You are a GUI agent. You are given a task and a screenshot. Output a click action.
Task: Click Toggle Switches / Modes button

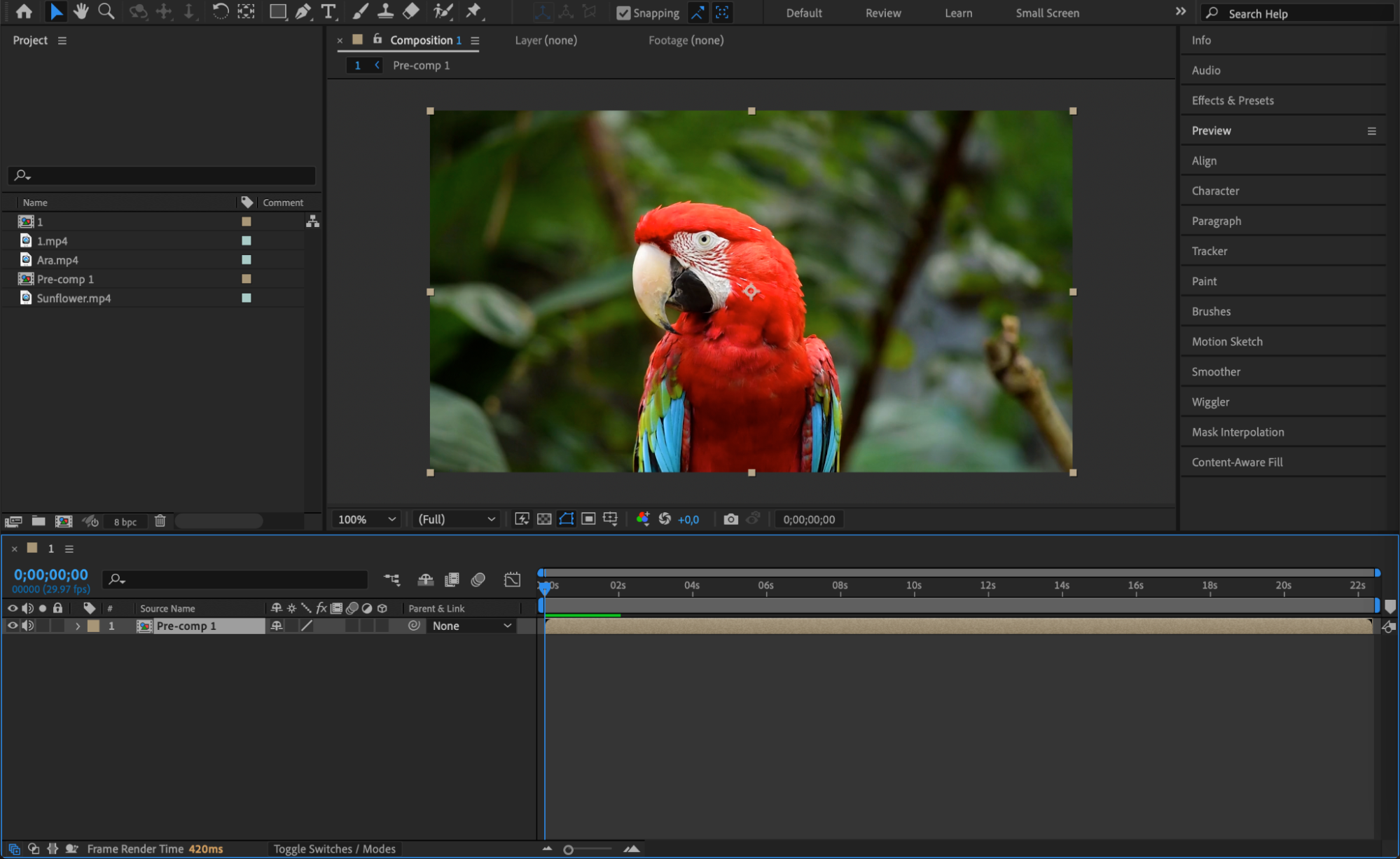click(334, 848)
